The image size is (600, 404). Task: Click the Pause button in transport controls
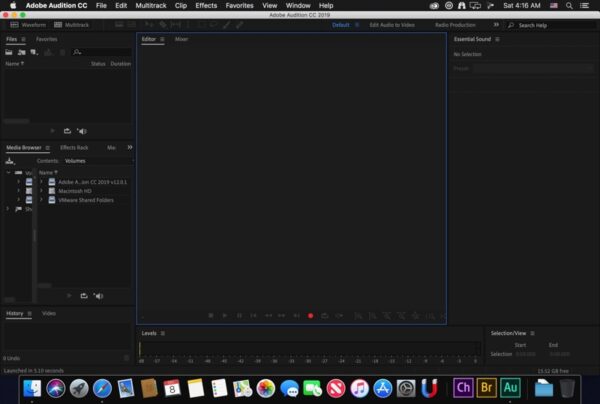(239, 316)
